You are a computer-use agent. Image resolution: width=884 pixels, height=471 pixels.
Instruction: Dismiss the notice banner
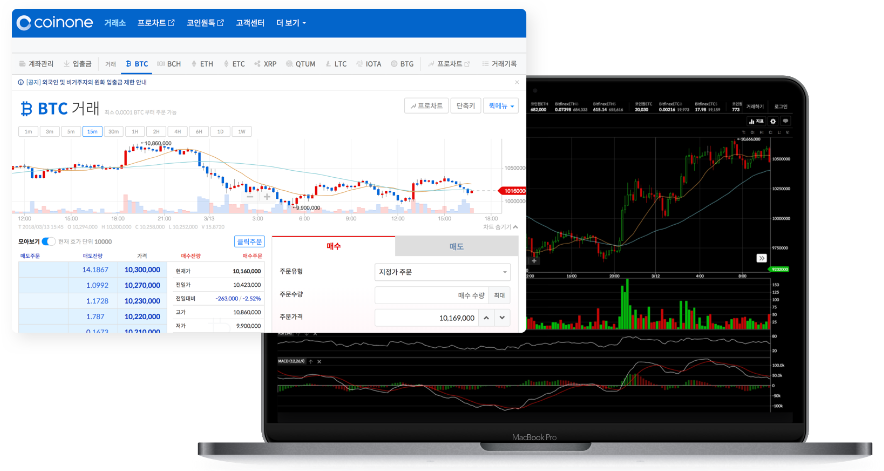(517, 82)
